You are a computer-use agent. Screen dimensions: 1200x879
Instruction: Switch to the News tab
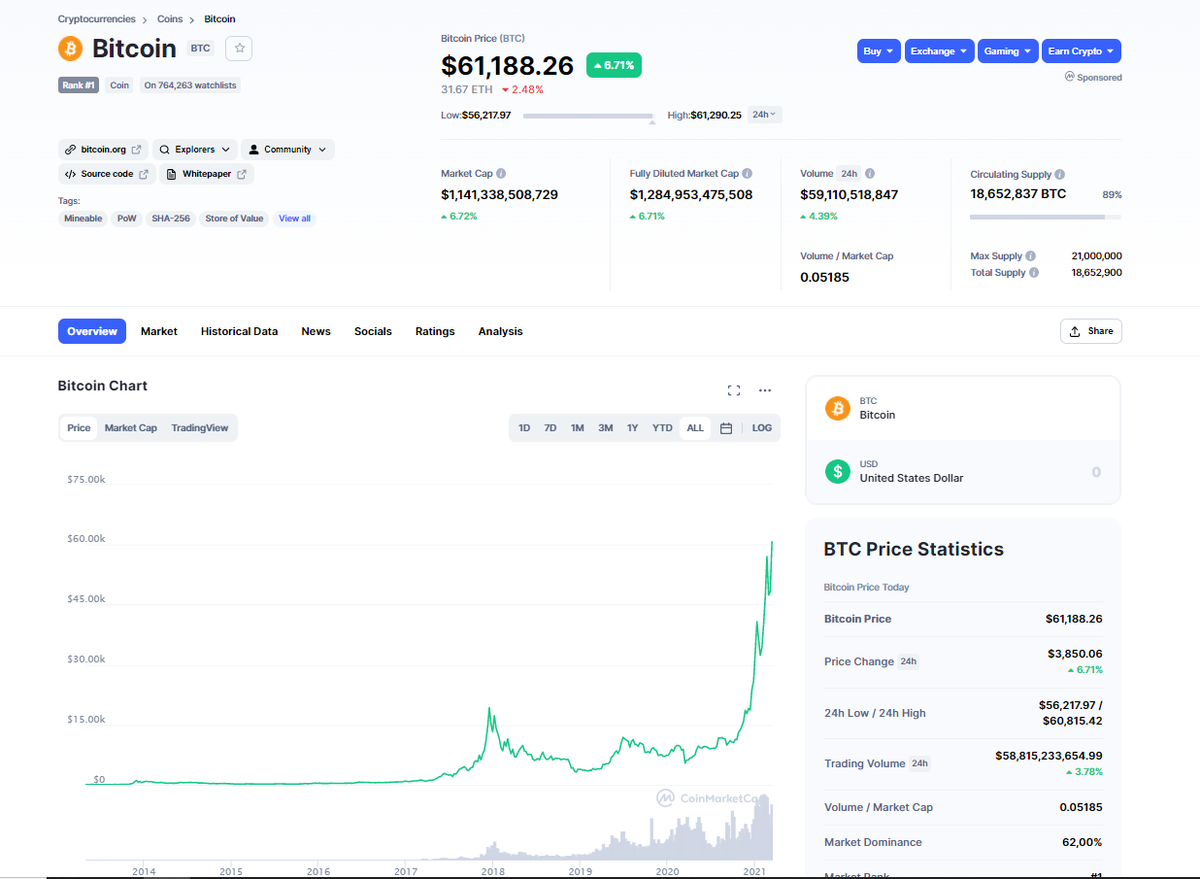pos(316,331)
